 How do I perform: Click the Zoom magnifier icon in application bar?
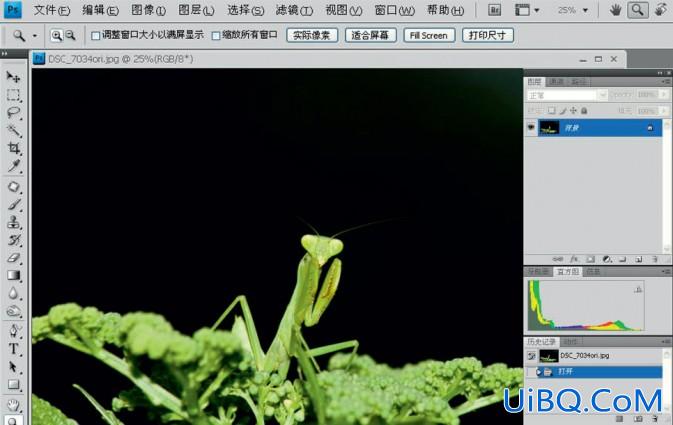click(x=637, y=10)
